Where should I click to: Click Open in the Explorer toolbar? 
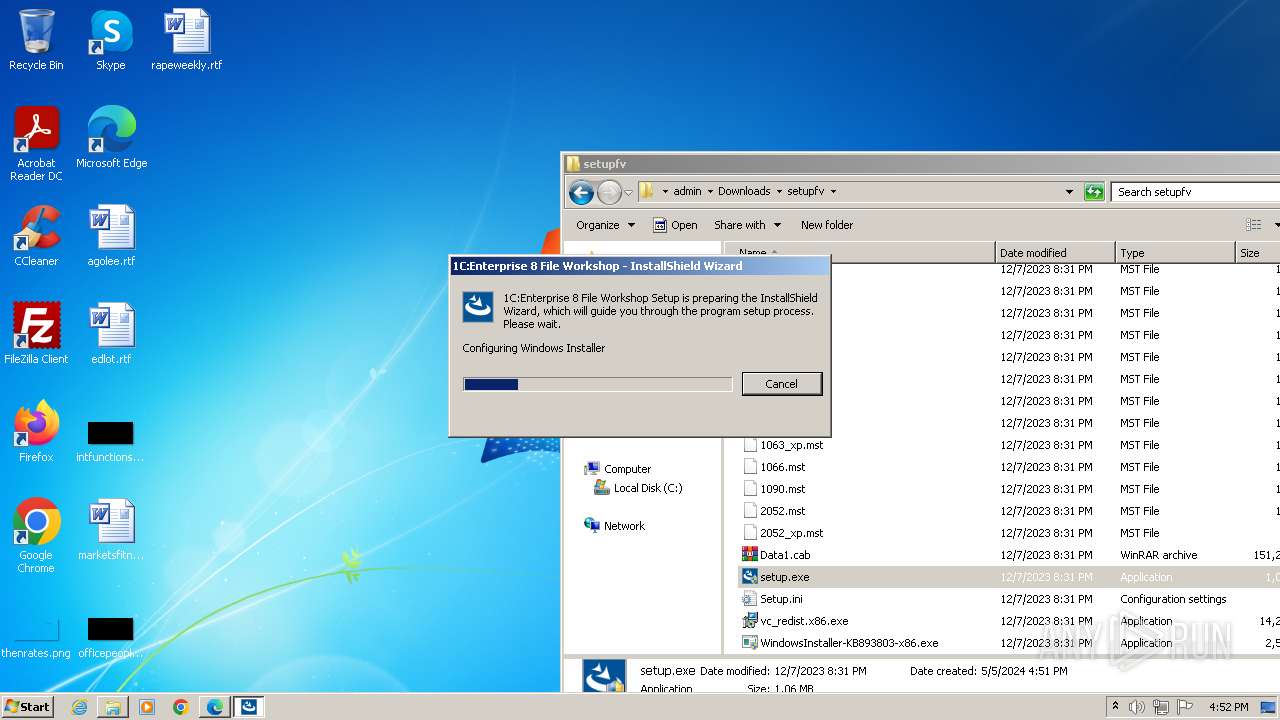pyautogui.click(x=675, y=225)
